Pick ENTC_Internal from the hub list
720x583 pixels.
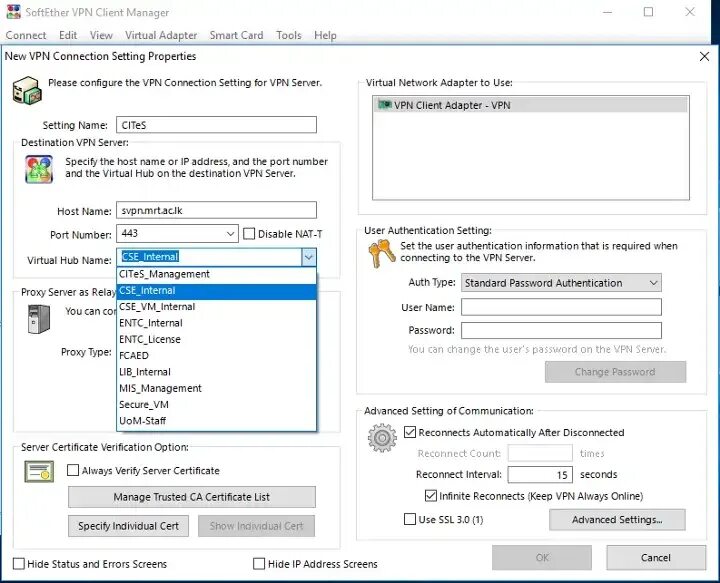[x=216, y=323]
